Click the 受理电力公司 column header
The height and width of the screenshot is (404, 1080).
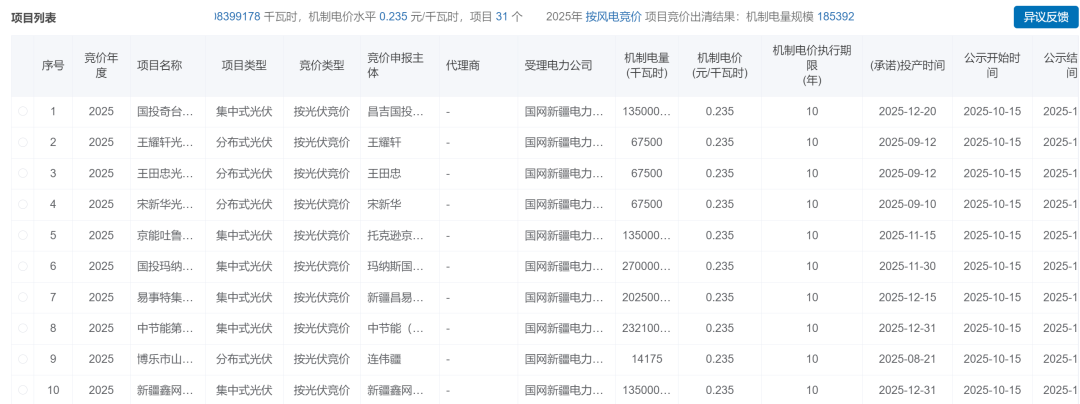tap(567, 66)
